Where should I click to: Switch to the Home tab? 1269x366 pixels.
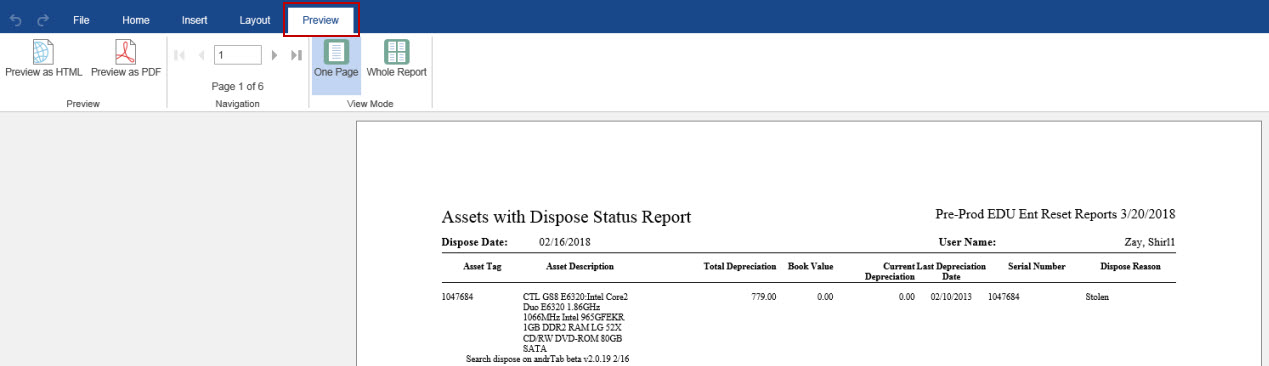pos(136,20)
